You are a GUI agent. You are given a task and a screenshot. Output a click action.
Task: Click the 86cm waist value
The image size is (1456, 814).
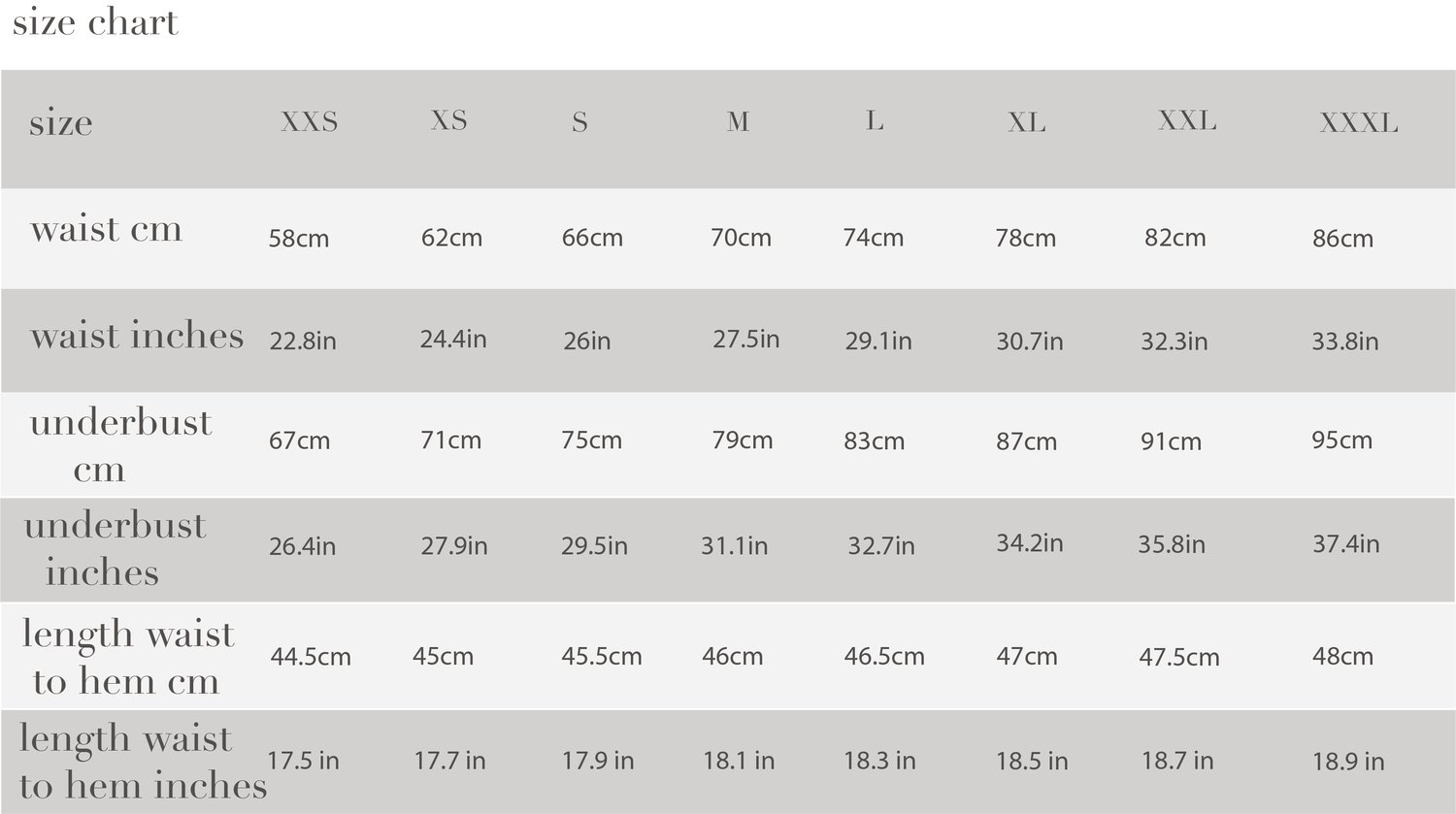pos(1342,239)
